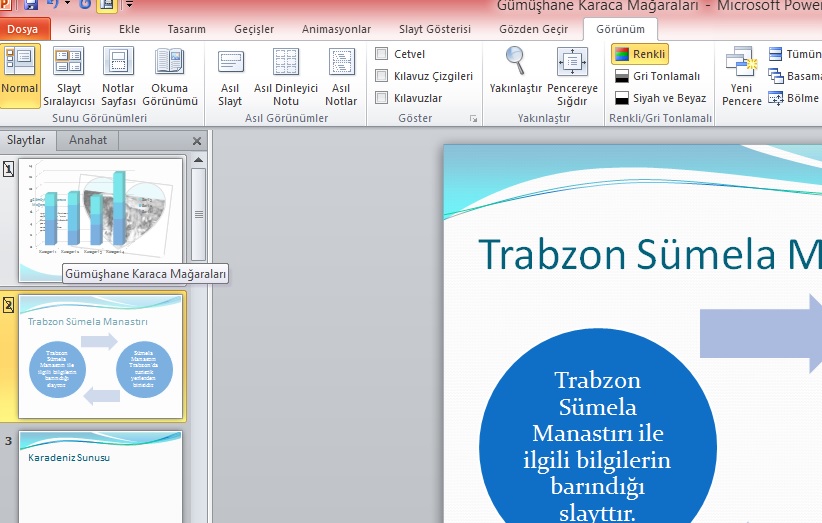Open the Slayt Gösterisi tab

coord(435,29)
